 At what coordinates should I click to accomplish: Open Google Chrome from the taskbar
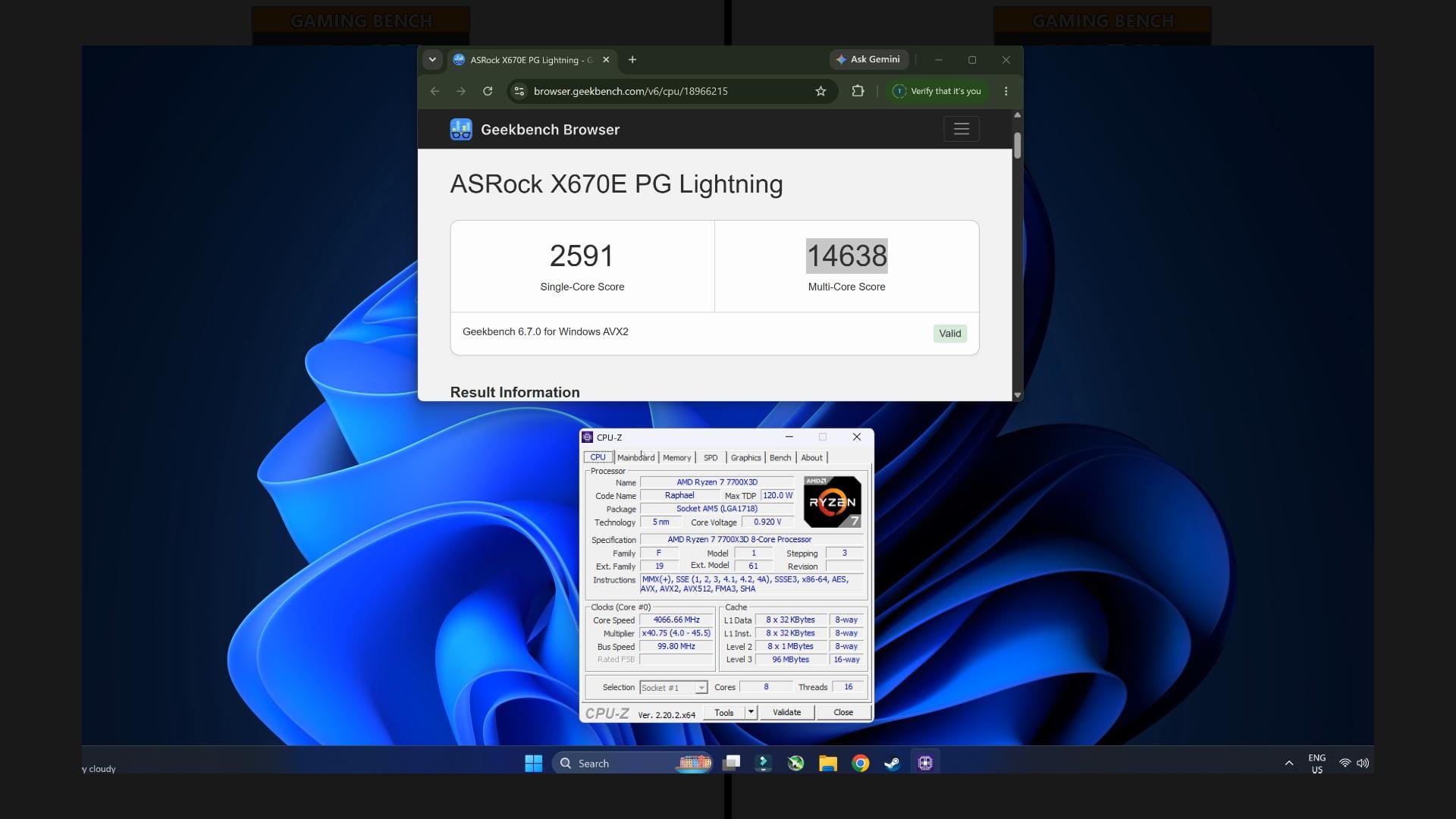pyautogui.click(x=860, y=764)
